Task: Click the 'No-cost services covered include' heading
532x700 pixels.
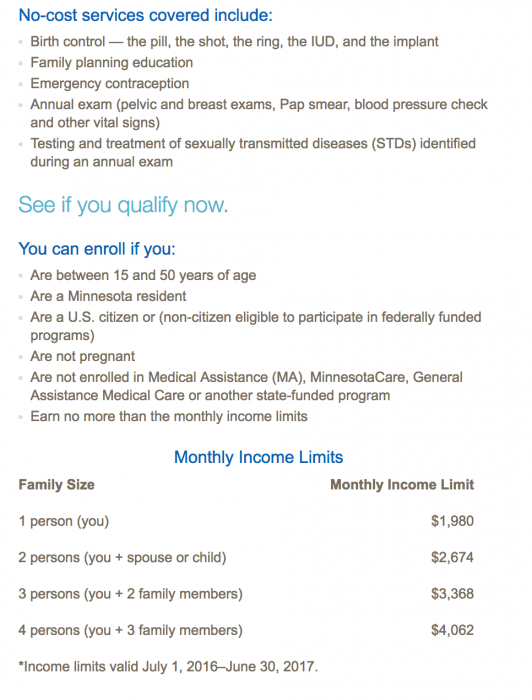Action: [x=145, y=16]
